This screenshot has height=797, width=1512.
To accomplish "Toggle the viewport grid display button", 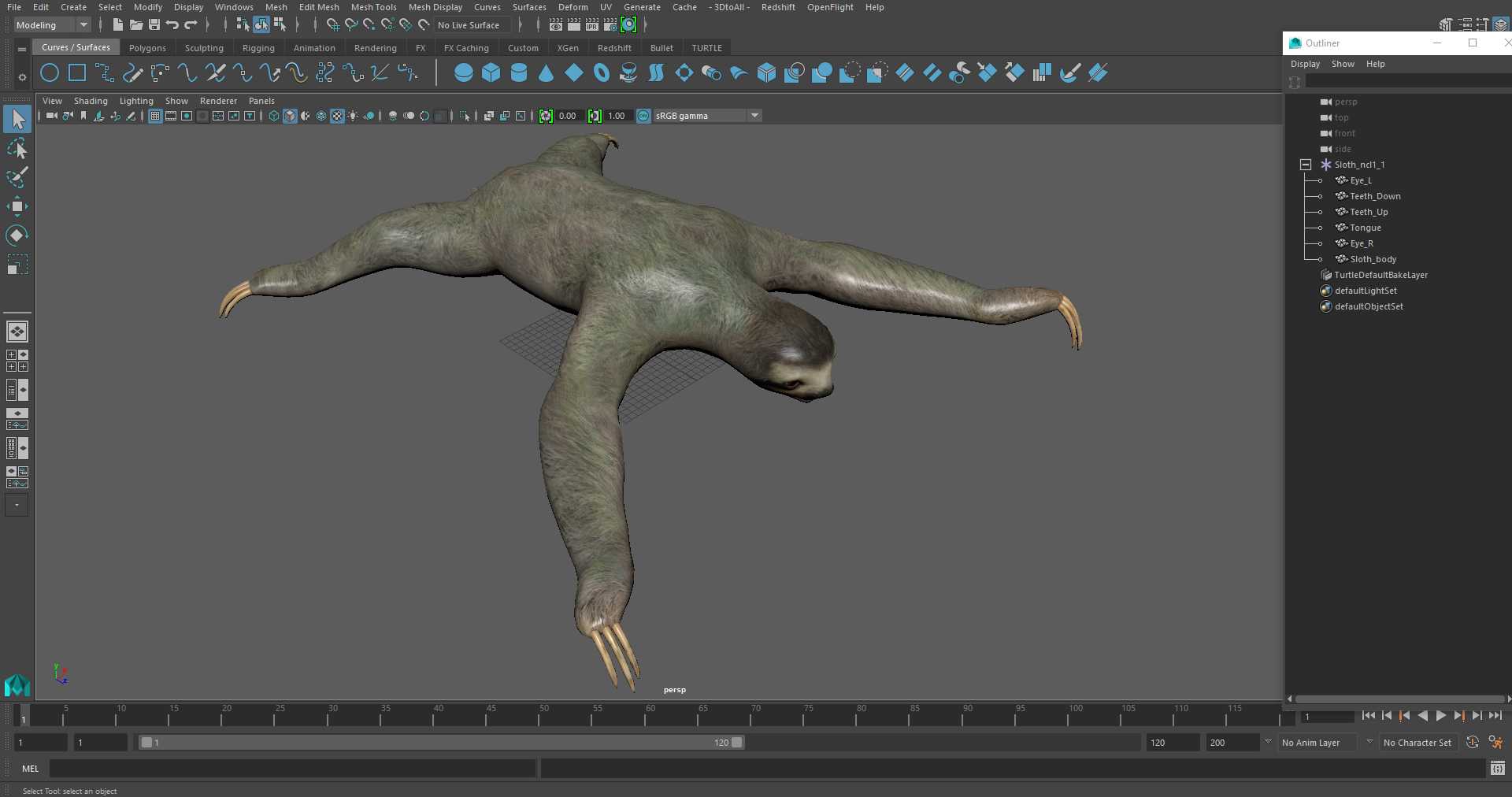I will pos(155,116).
